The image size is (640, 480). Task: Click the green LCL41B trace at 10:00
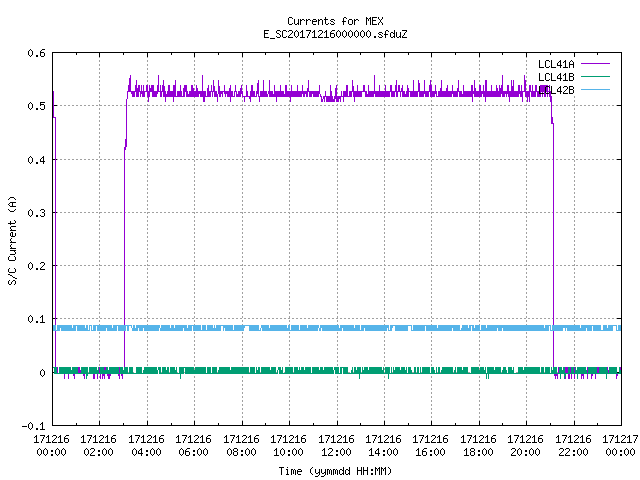pyautogui.click(x=289, y=370)
